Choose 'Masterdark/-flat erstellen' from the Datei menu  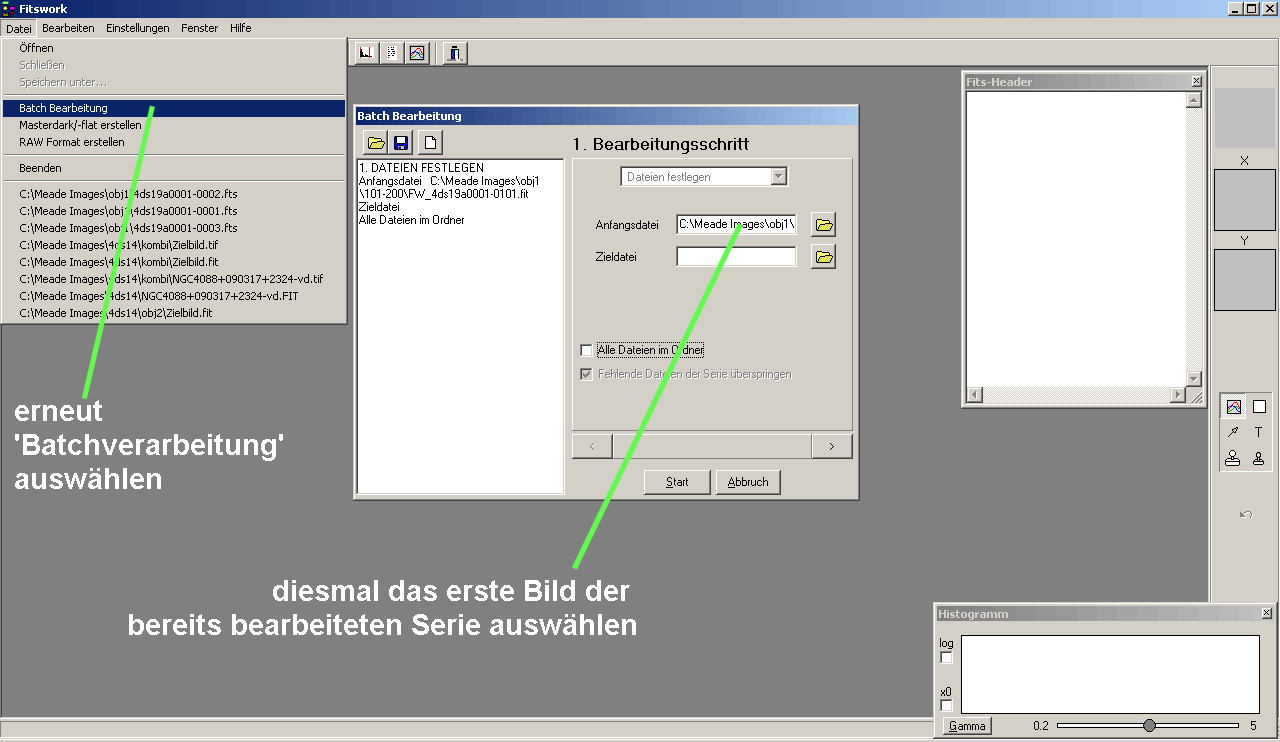click(x=80, y=125)
